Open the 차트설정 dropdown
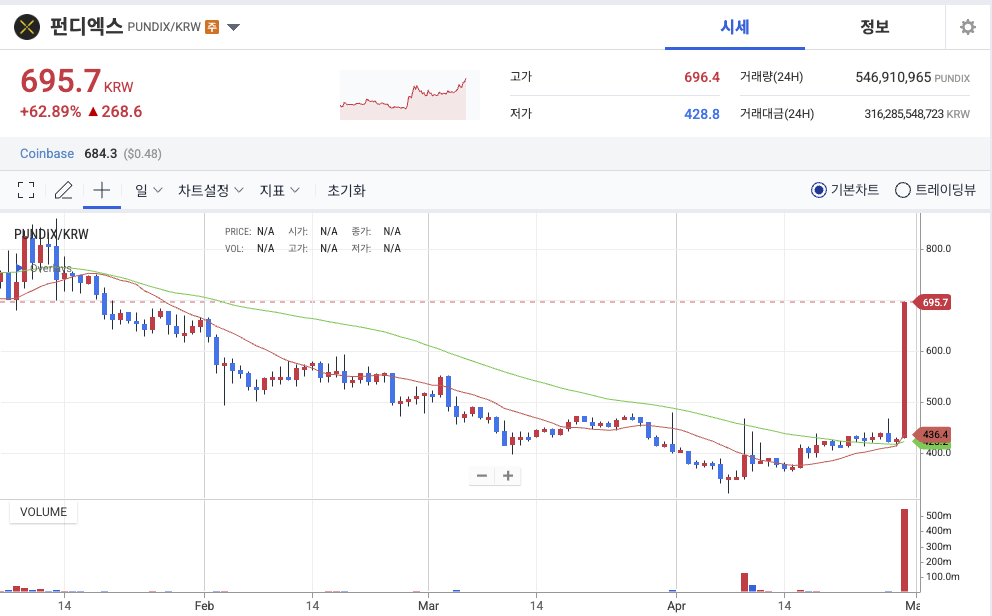The height and width of the screenshot is (616, 992). pyautogui.click(x=211, y=190)
